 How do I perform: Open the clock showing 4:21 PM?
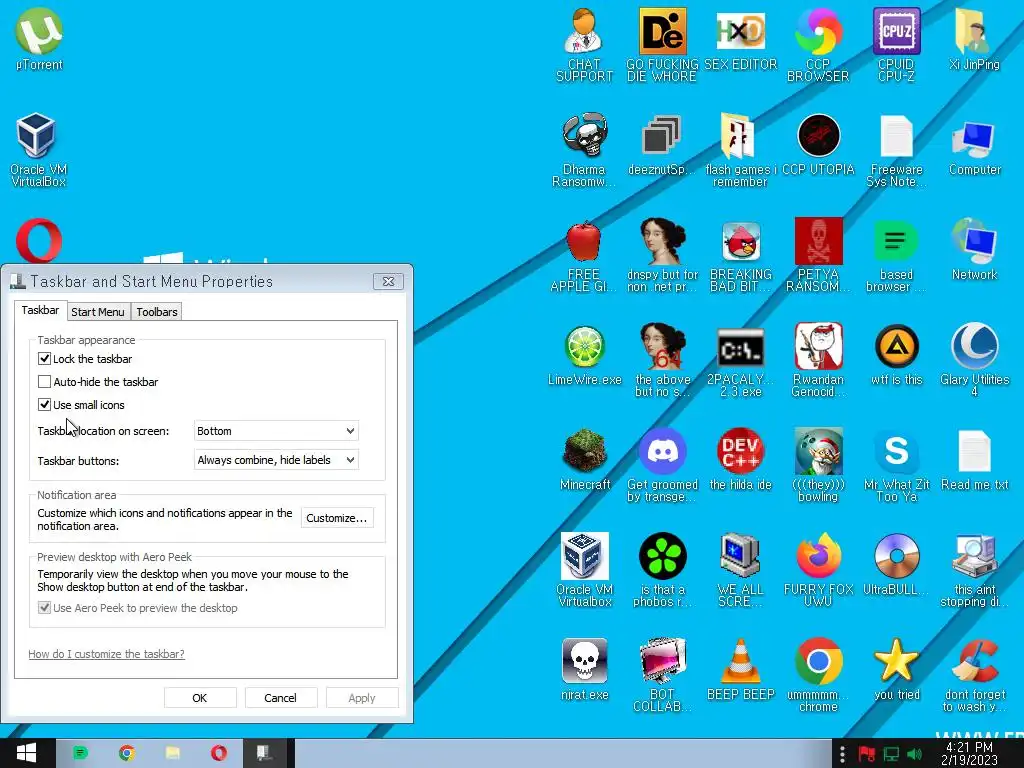coord(969,754)
